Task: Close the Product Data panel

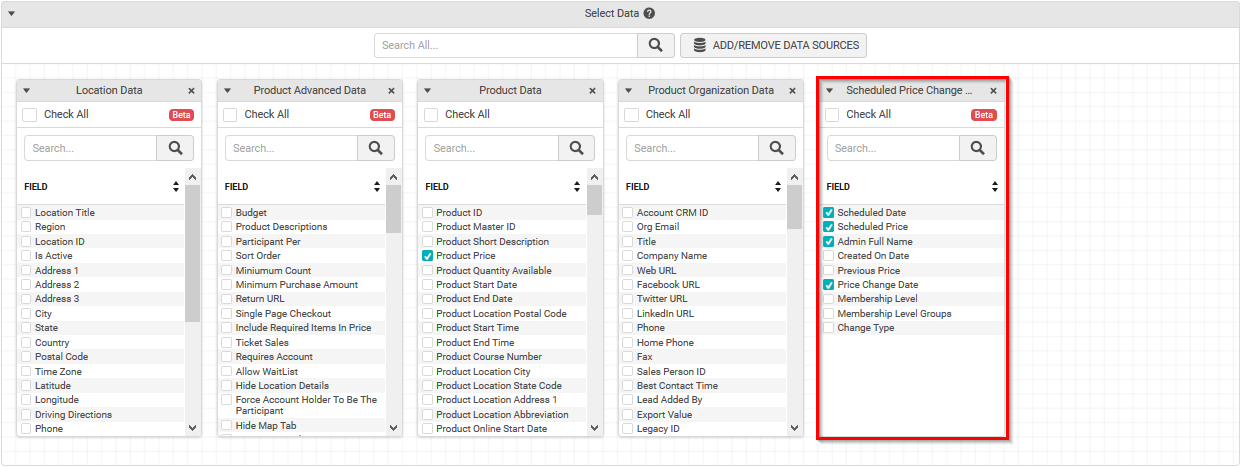Action: click(x=592, y=91)
